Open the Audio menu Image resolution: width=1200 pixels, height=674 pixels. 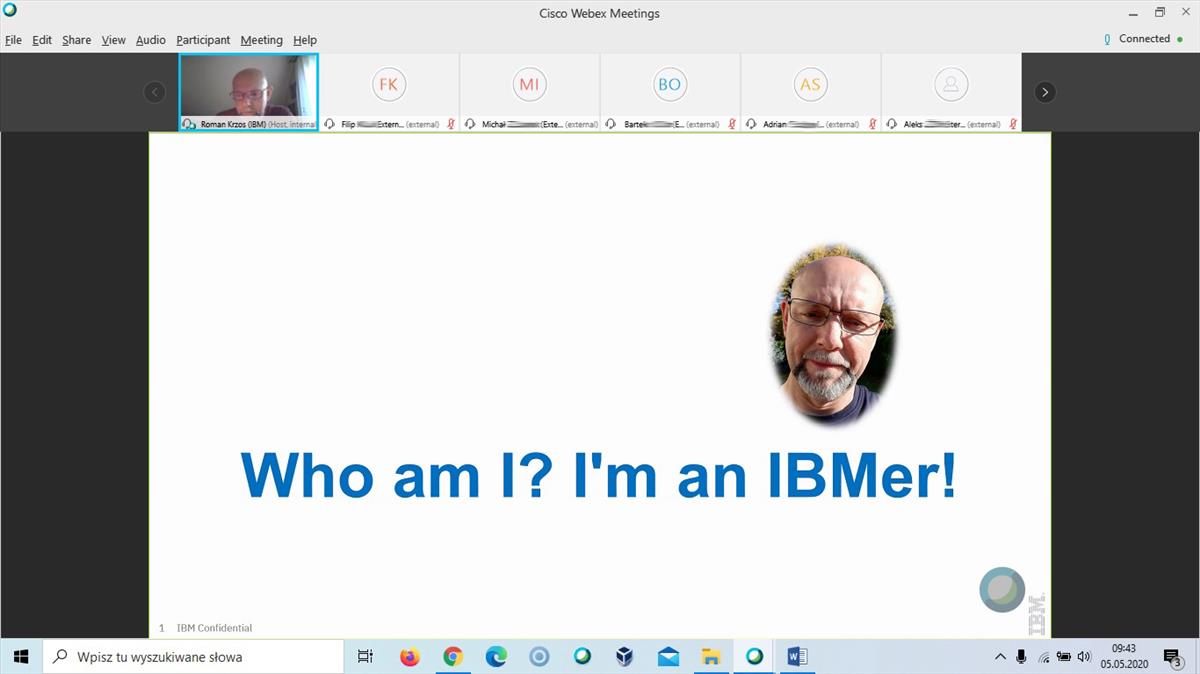(151, 40)
